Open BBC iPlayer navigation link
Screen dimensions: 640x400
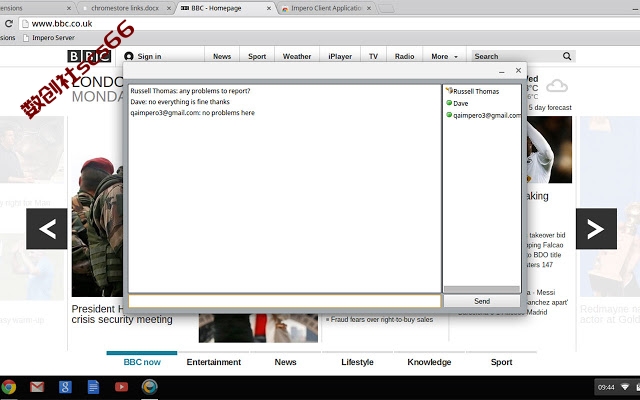click(x=340, y=56)
